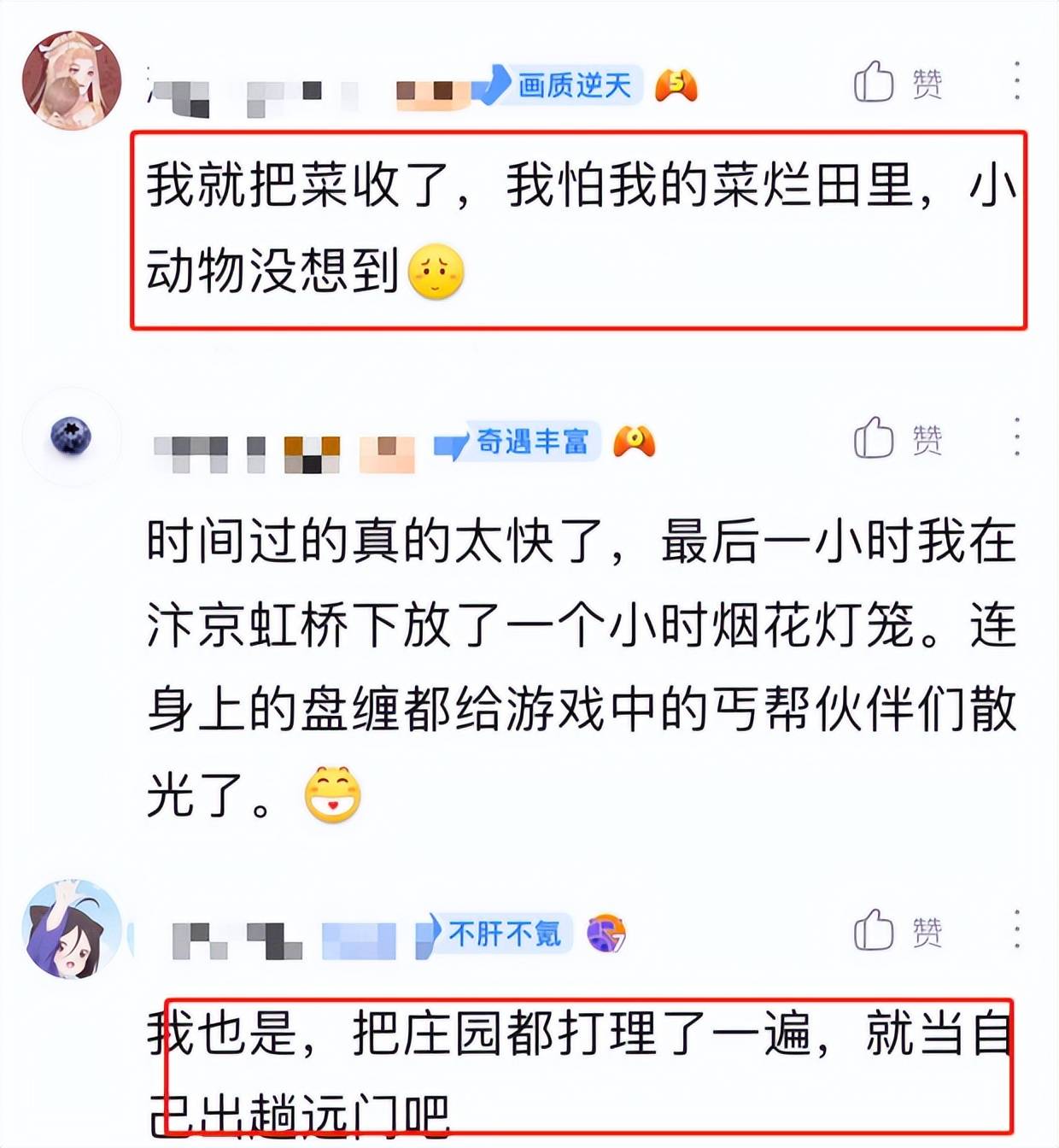Image resolution: width=1059 pixels, height=1148 pixels.
Task: Open three-dot menu for third comment
Action: pyautogui.click(x=1016, y=929)
